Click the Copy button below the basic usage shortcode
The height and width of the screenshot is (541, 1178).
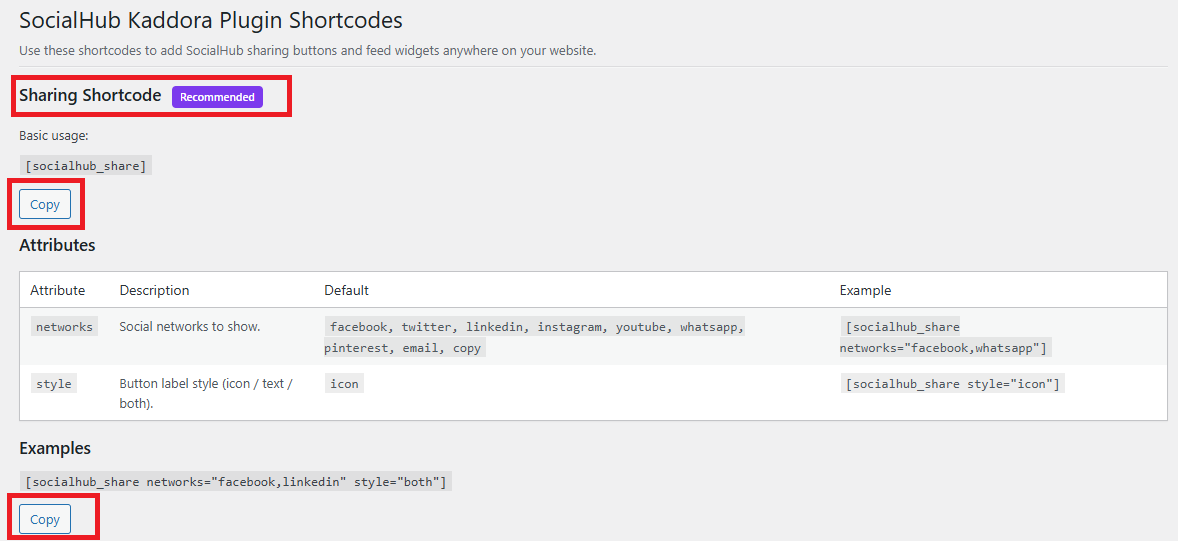tap(45, 204)
